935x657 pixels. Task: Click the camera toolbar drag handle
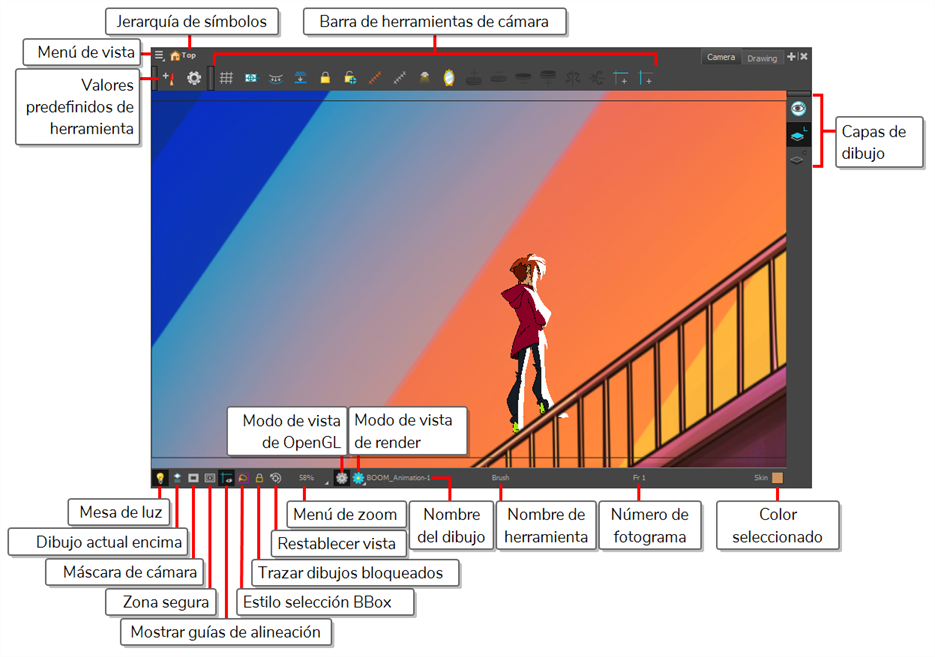[210, 78]
